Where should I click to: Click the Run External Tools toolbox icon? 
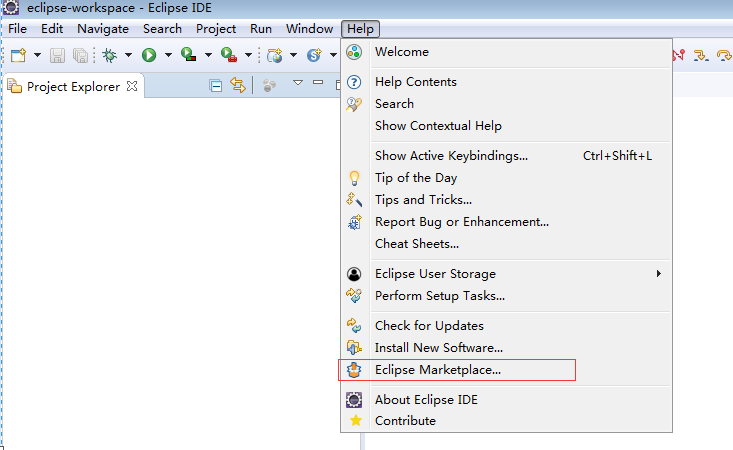point(229,55)
